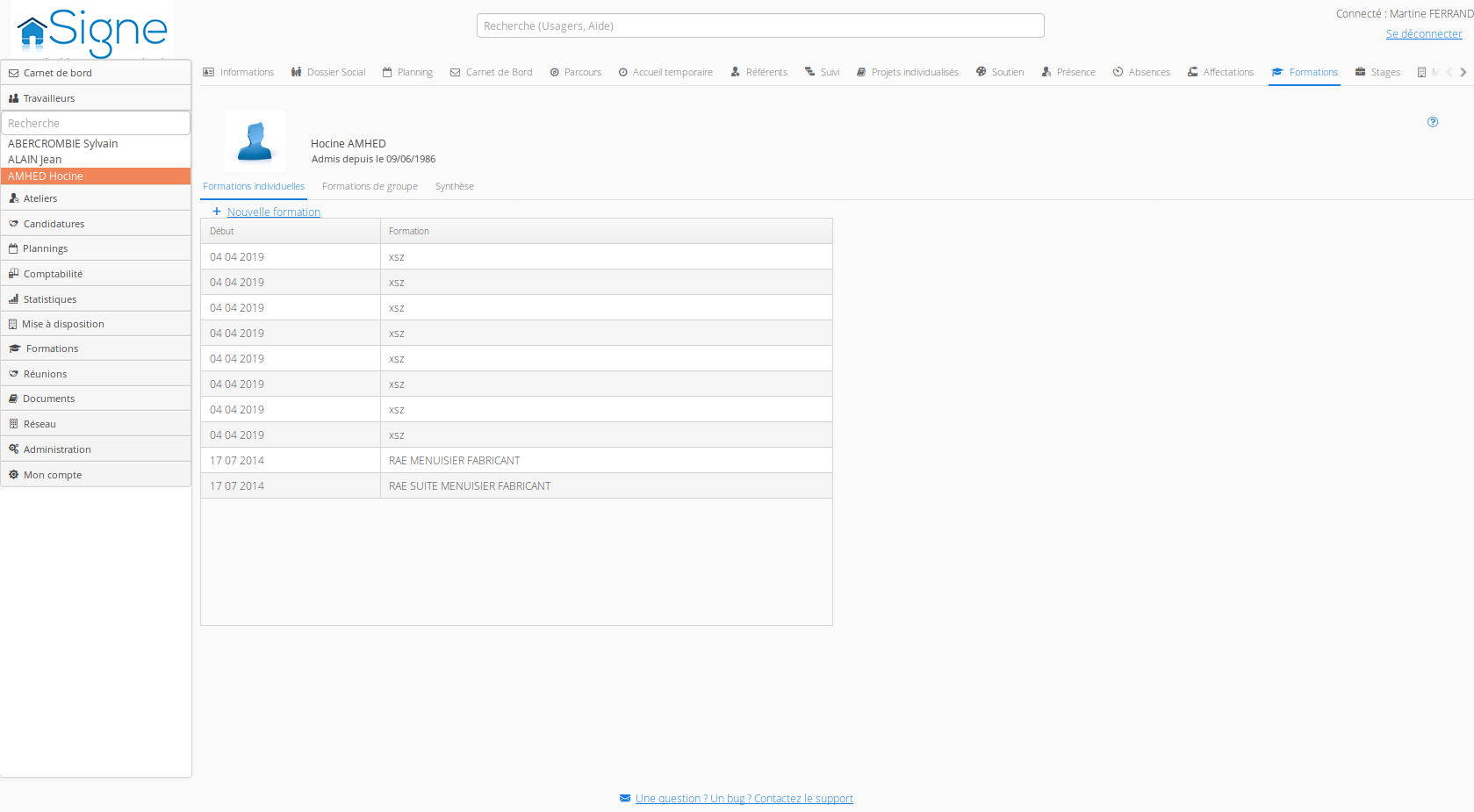Image resolution: width=1474 pixels, height=812 pixels.
Task: Click the Candidatures sidebar icon
Action: 14,224
